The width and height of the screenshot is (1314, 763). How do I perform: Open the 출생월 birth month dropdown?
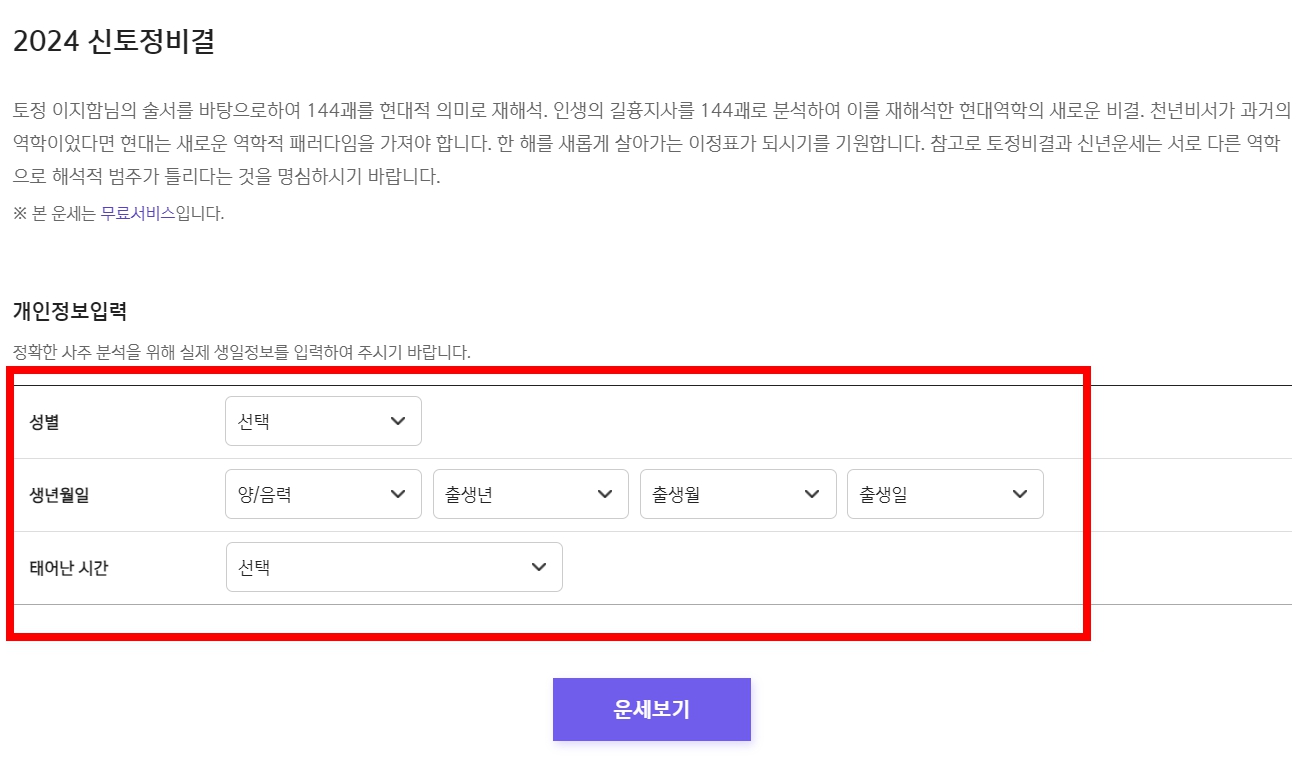tap(735, 493)
